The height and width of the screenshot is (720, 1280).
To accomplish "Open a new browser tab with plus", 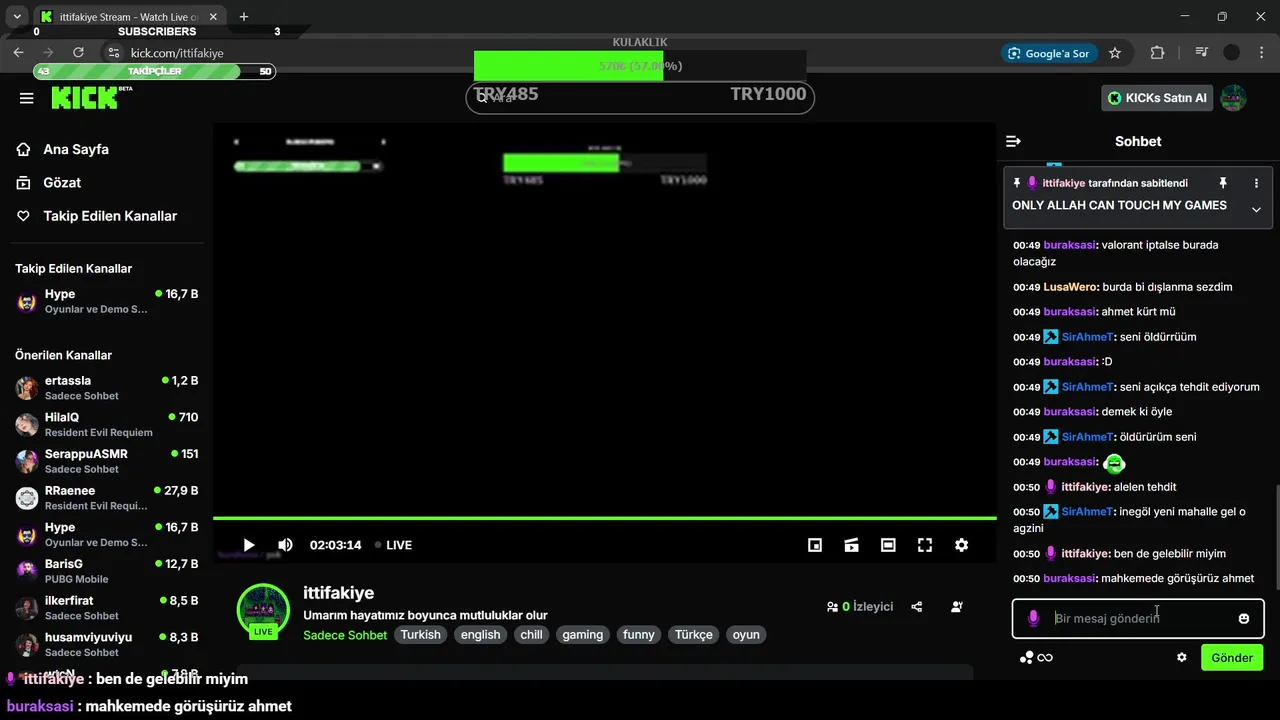I will click(244, 17).
